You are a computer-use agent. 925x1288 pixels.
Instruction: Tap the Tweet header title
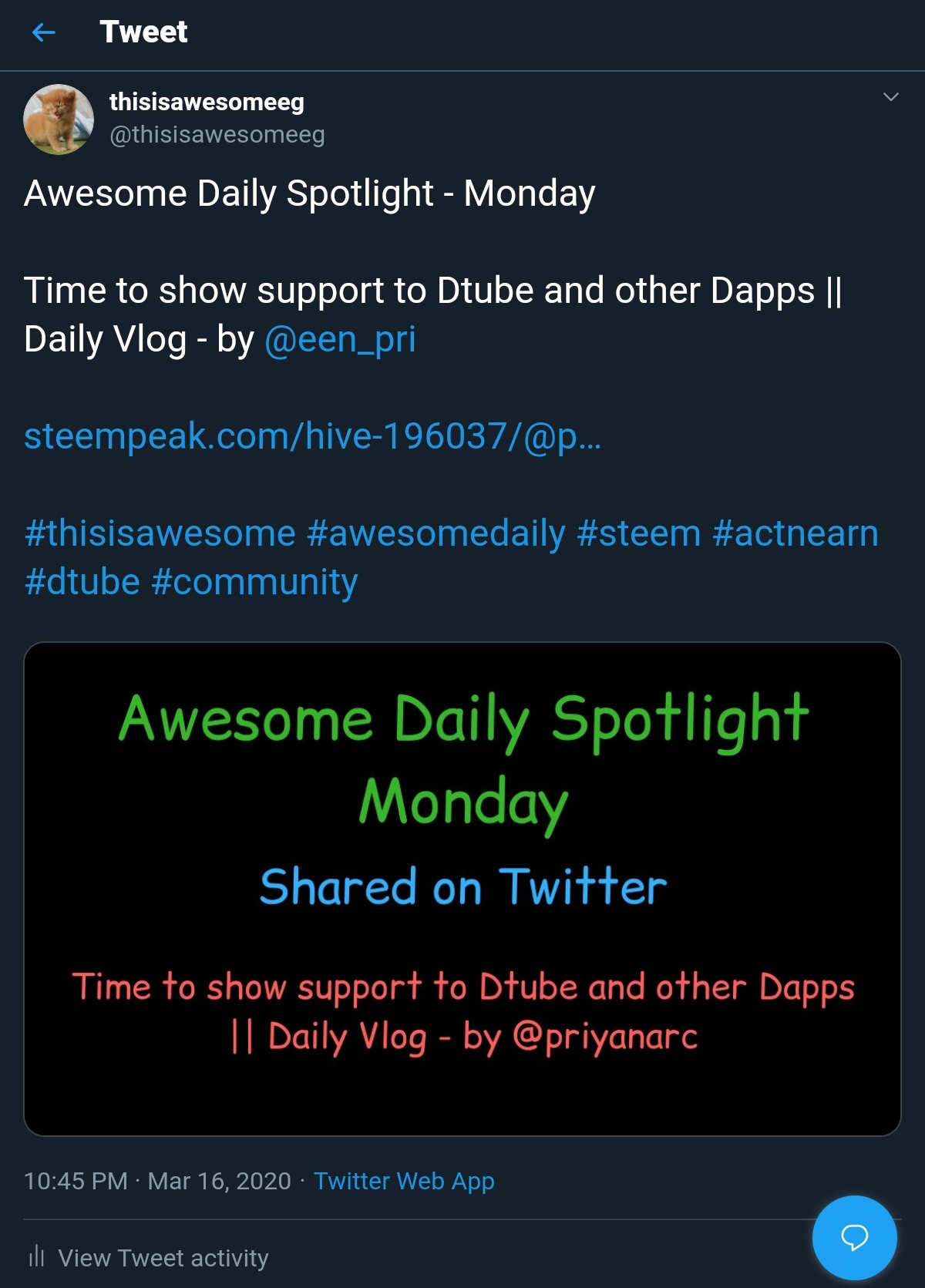143,32
